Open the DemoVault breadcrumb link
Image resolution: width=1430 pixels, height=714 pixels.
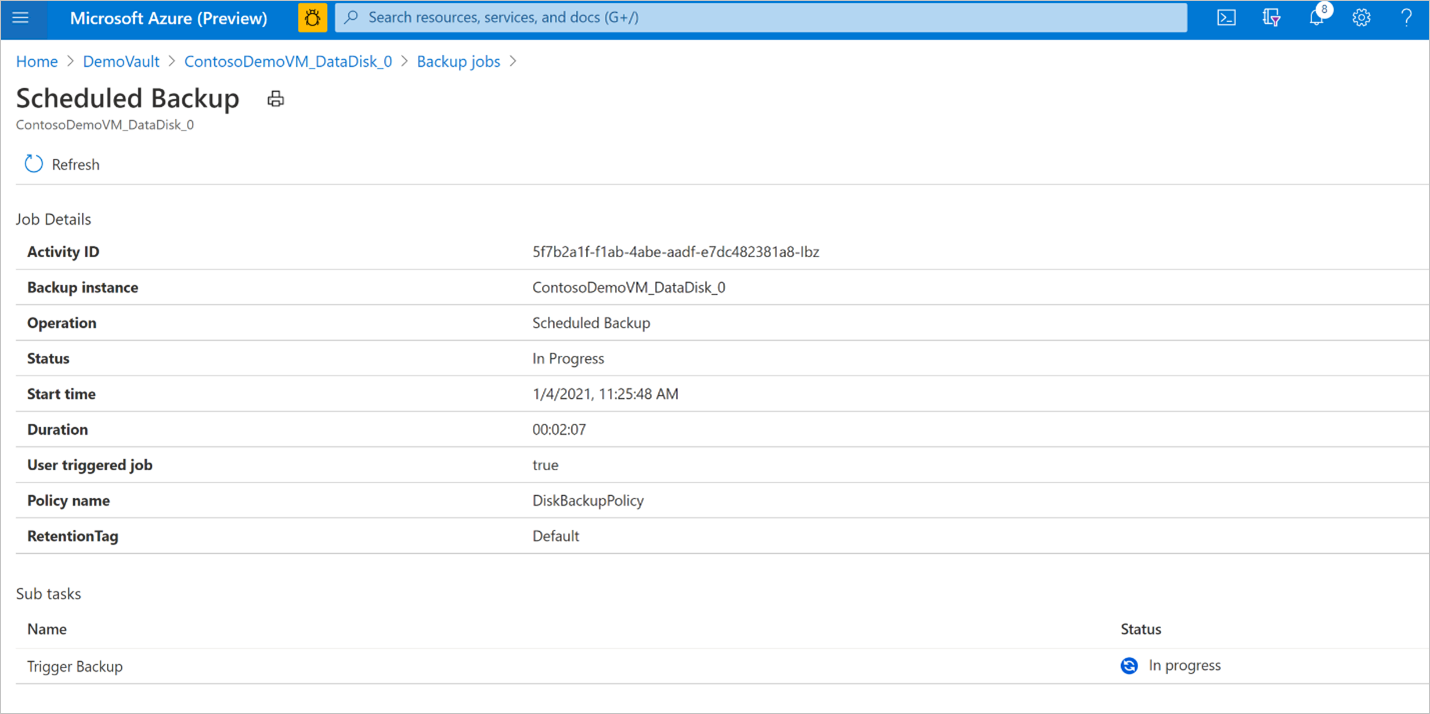click(120, 61)
